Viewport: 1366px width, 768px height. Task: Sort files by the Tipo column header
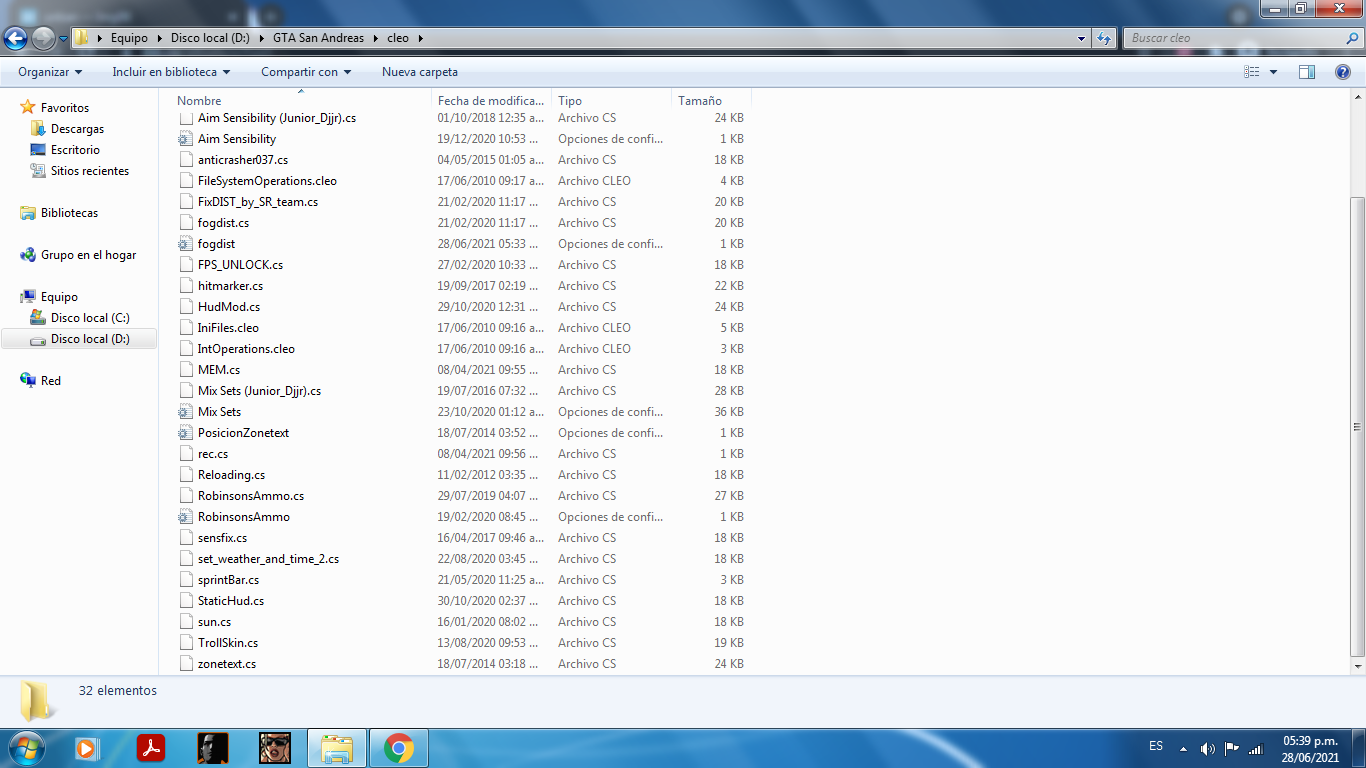(x=612, y=101)
